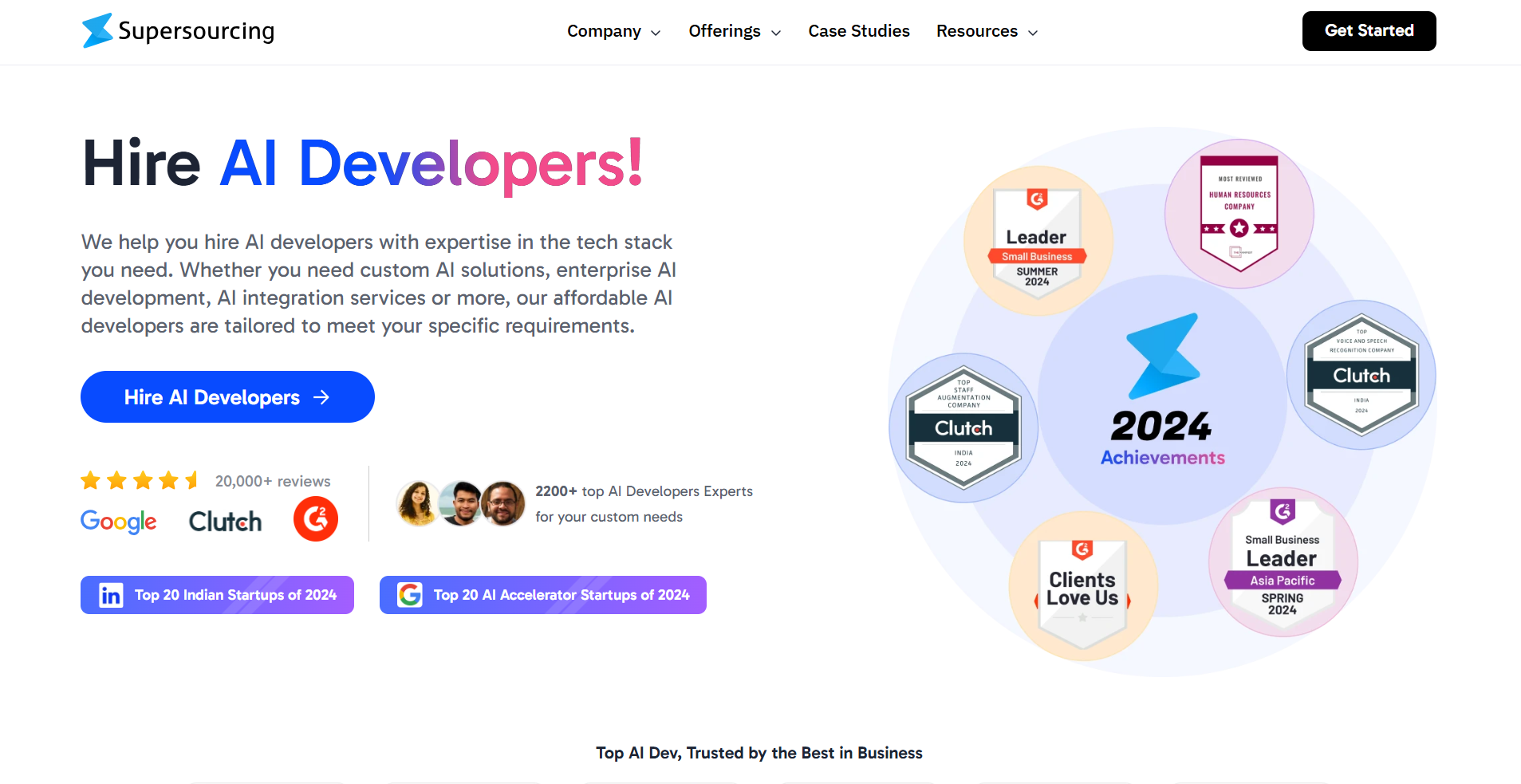Image resolution: width=1521 pixels, height=784 pixels.
Task: Click the Hire AI Developers button
Action: [227, 397]
